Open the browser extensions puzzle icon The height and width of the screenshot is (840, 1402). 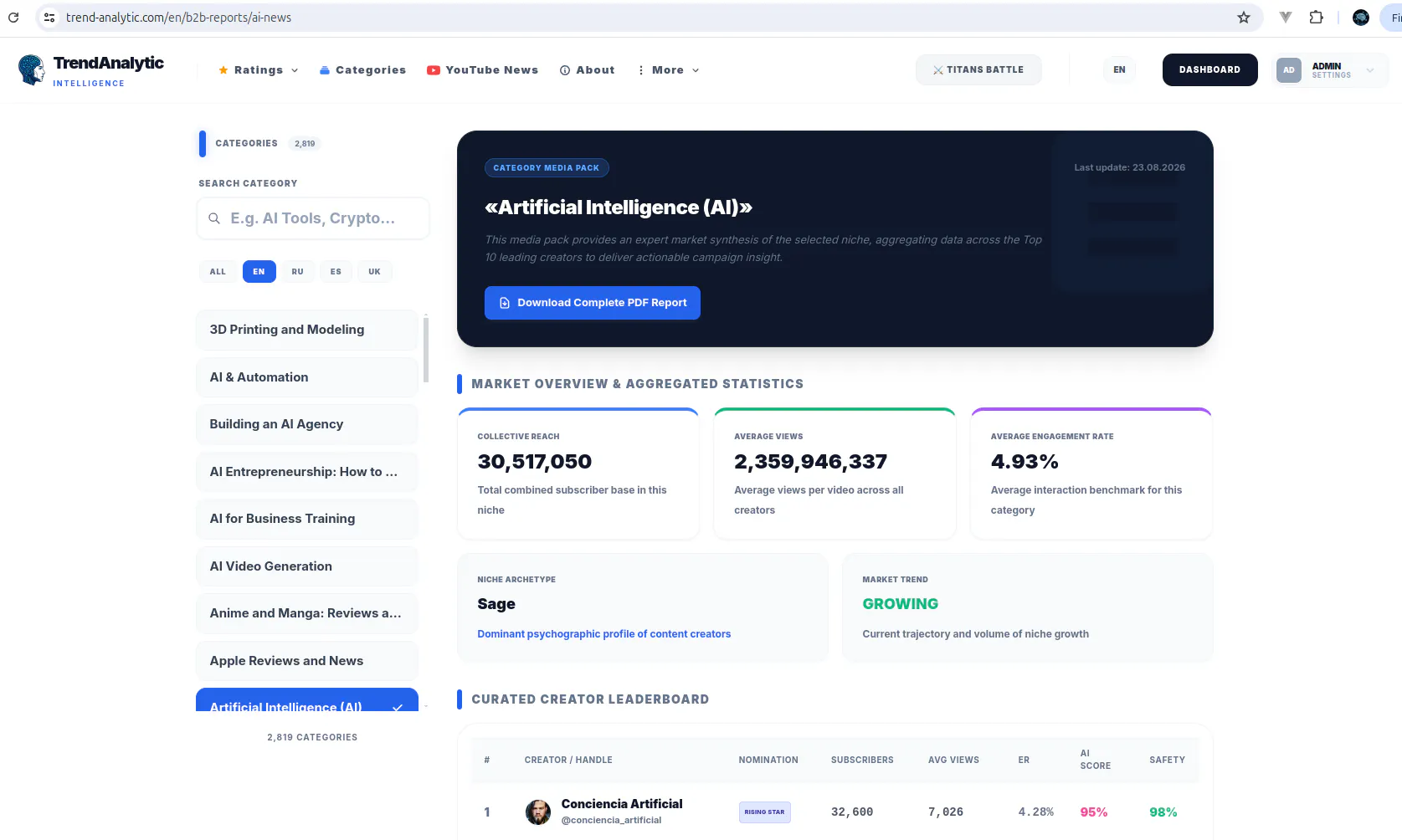point(1316,17)
